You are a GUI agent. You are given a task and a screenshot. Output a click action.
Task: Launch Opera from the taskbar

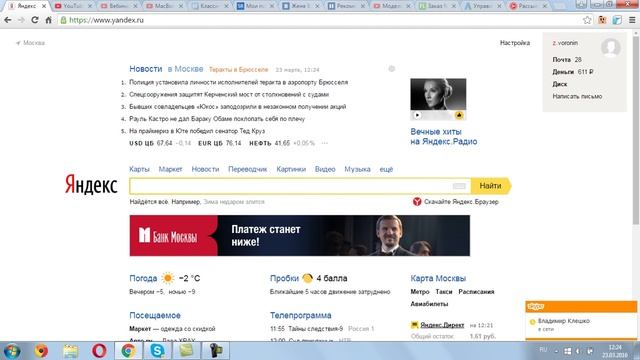(x=99, y=351)
